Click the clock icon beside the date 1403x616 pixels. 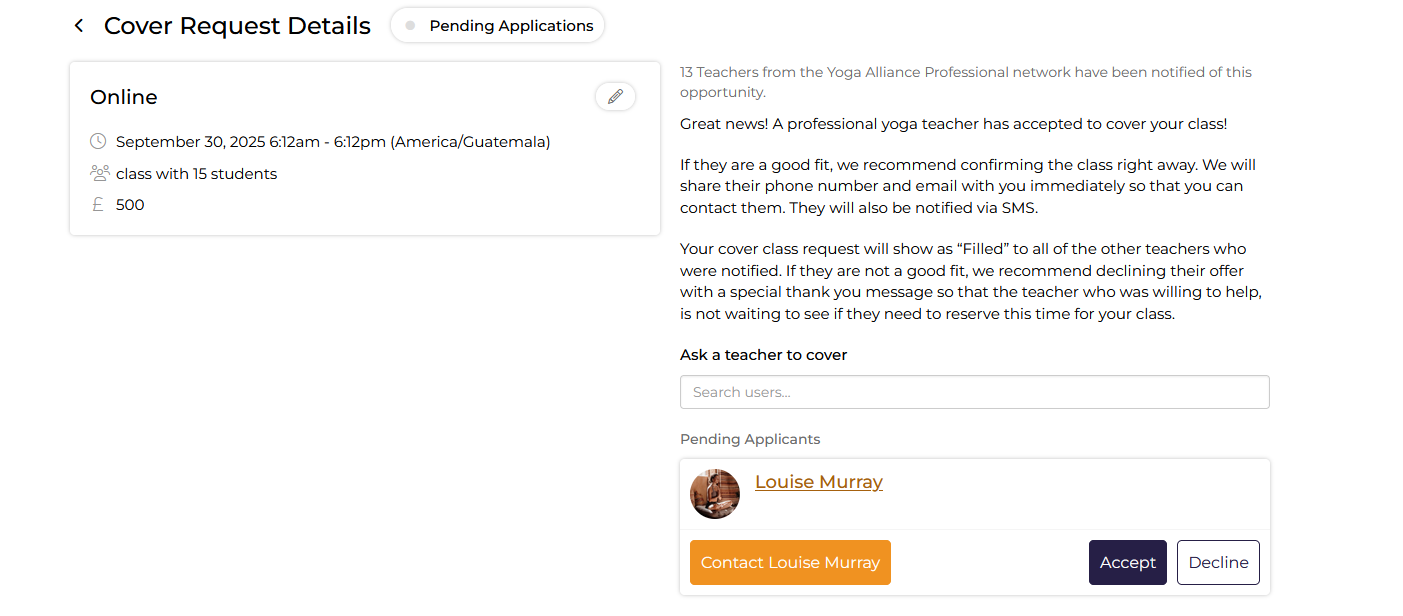click(x=98, y=141)
